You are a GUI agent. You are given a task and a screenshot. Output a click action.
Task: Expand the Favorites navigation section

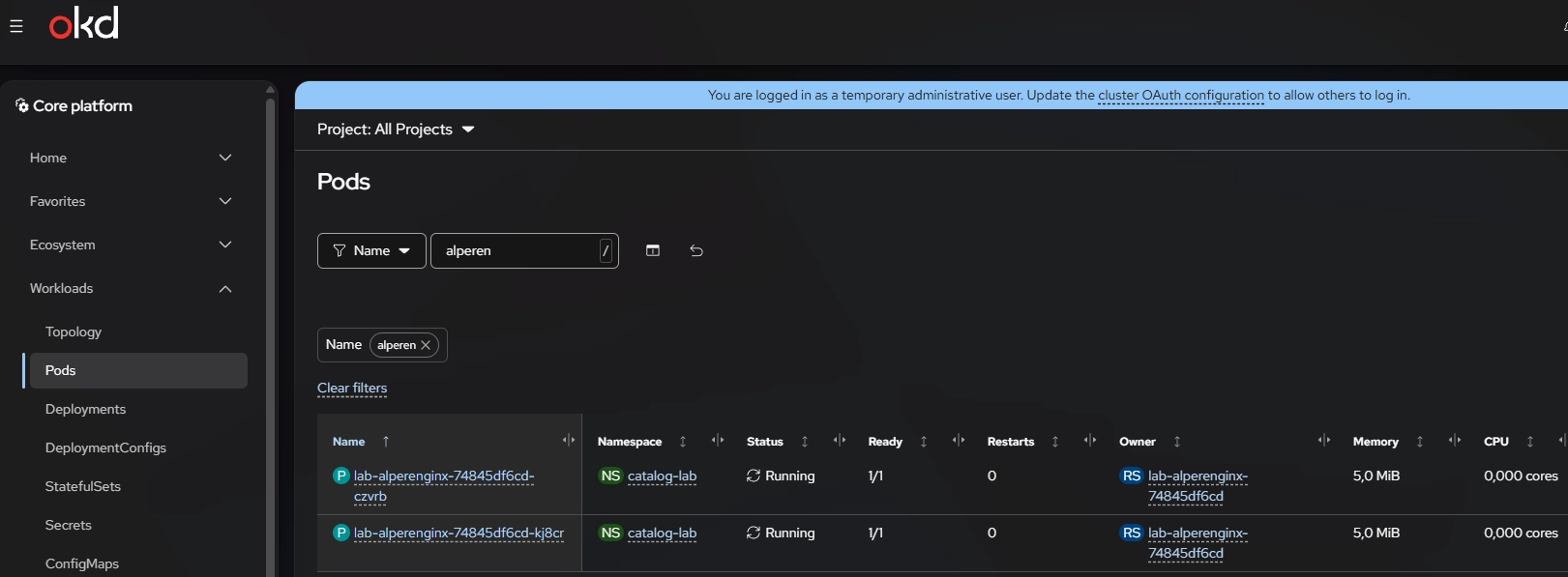pos(132,201)
